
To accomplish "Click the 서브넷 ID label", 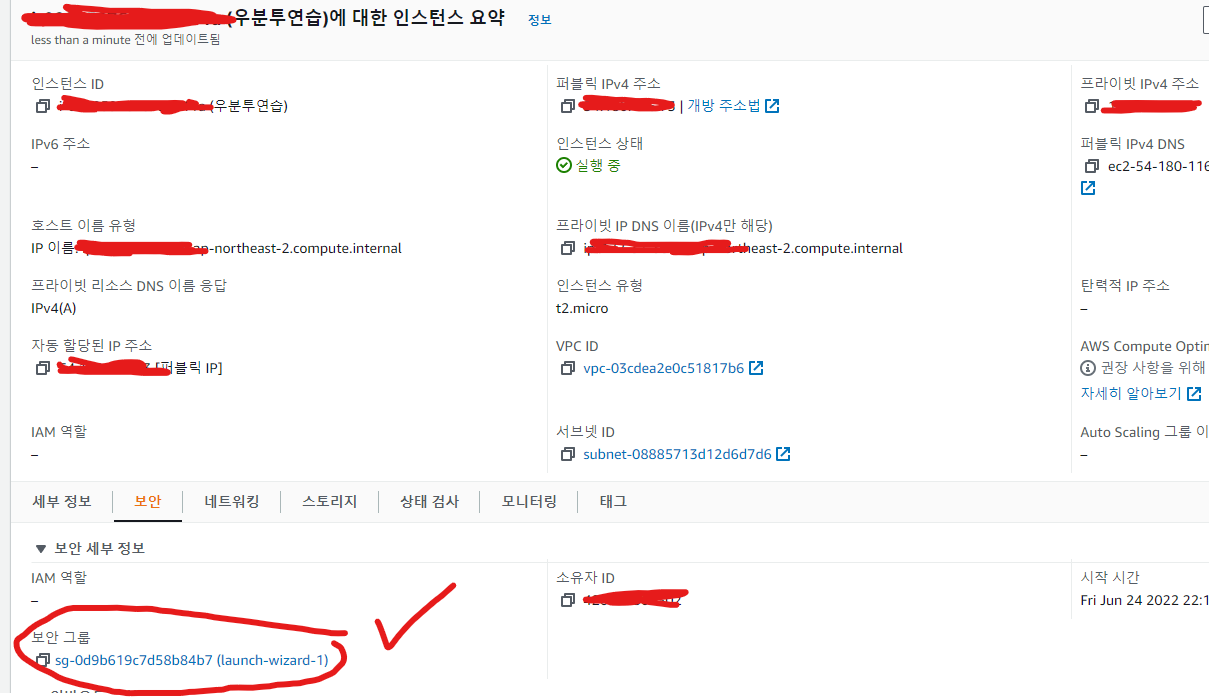I will 586,432.
